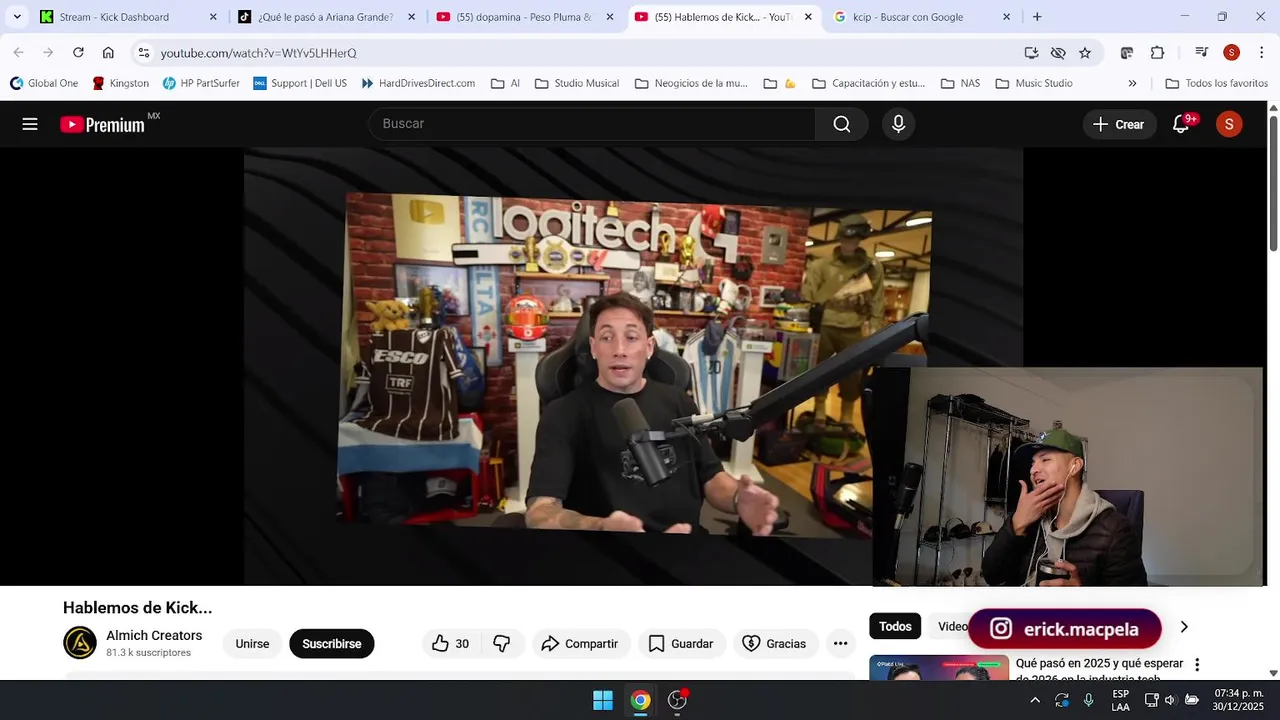Open Global One bookmark
Screen dimensions: 1280x720
(44, 83)
